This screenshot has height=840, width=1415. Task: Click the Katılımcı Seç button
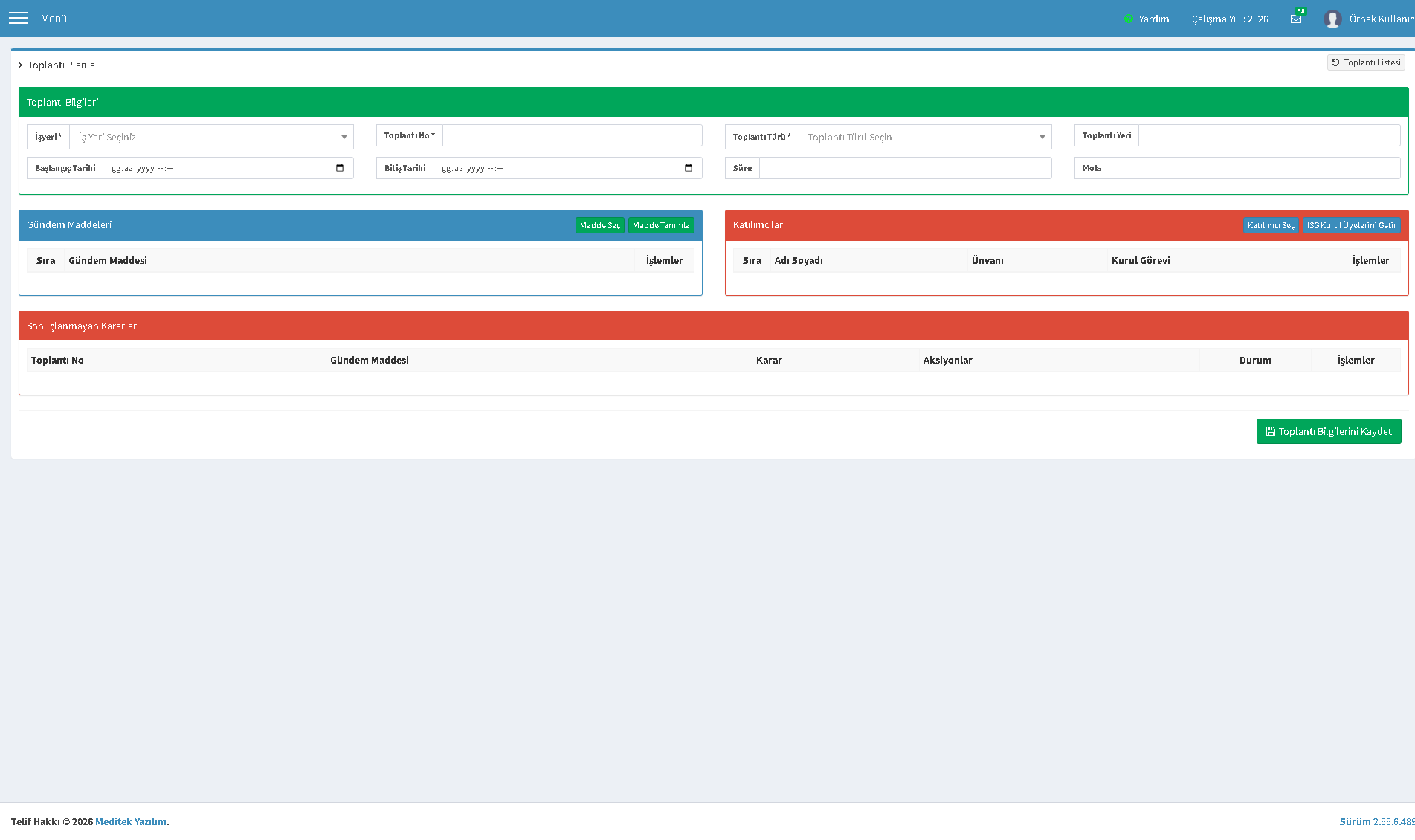1271,225
